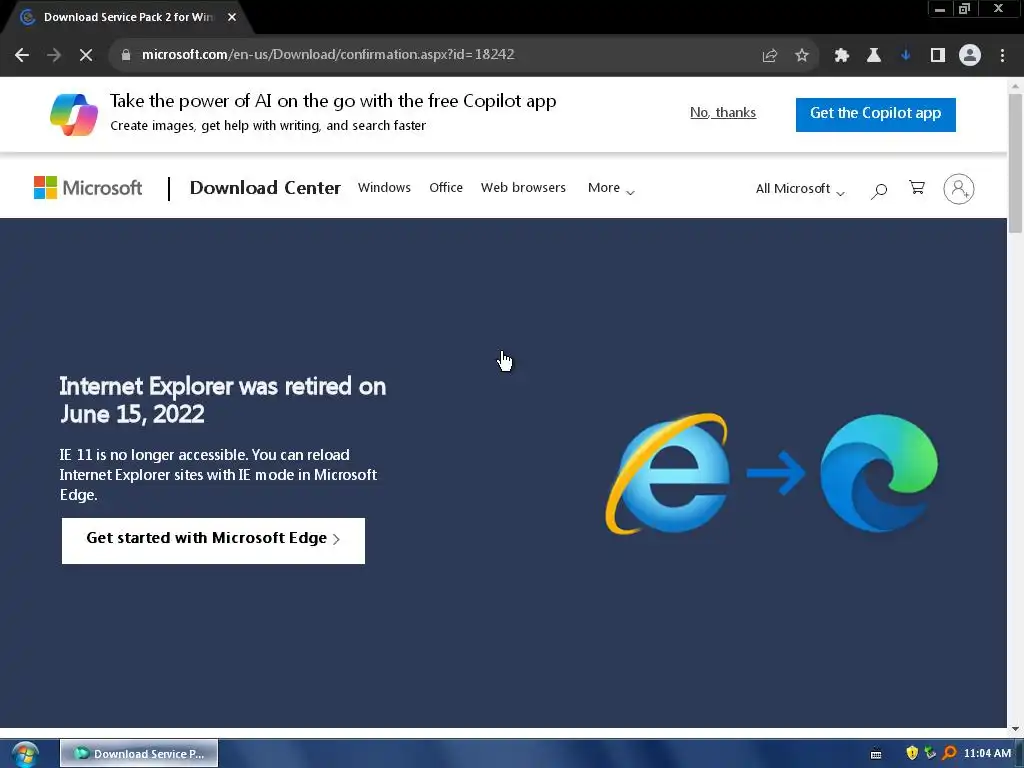Open the Windows Start button
This screenshot has height=768, width=1024.
pyautogui.click(x=25, y=754)
